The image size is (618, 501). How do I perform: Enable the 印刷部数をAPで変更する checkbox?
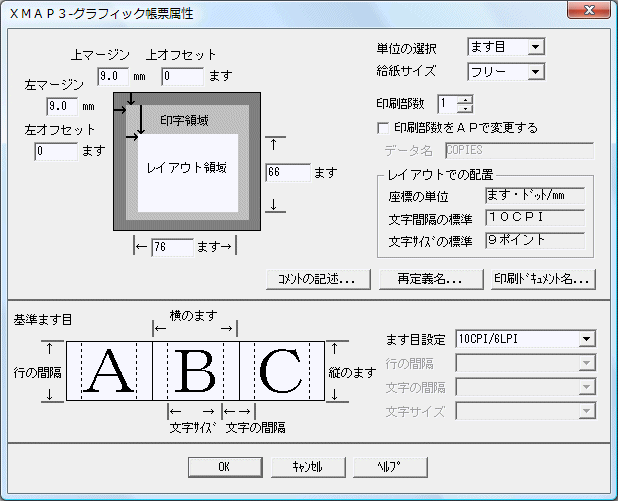coord(383,129)
